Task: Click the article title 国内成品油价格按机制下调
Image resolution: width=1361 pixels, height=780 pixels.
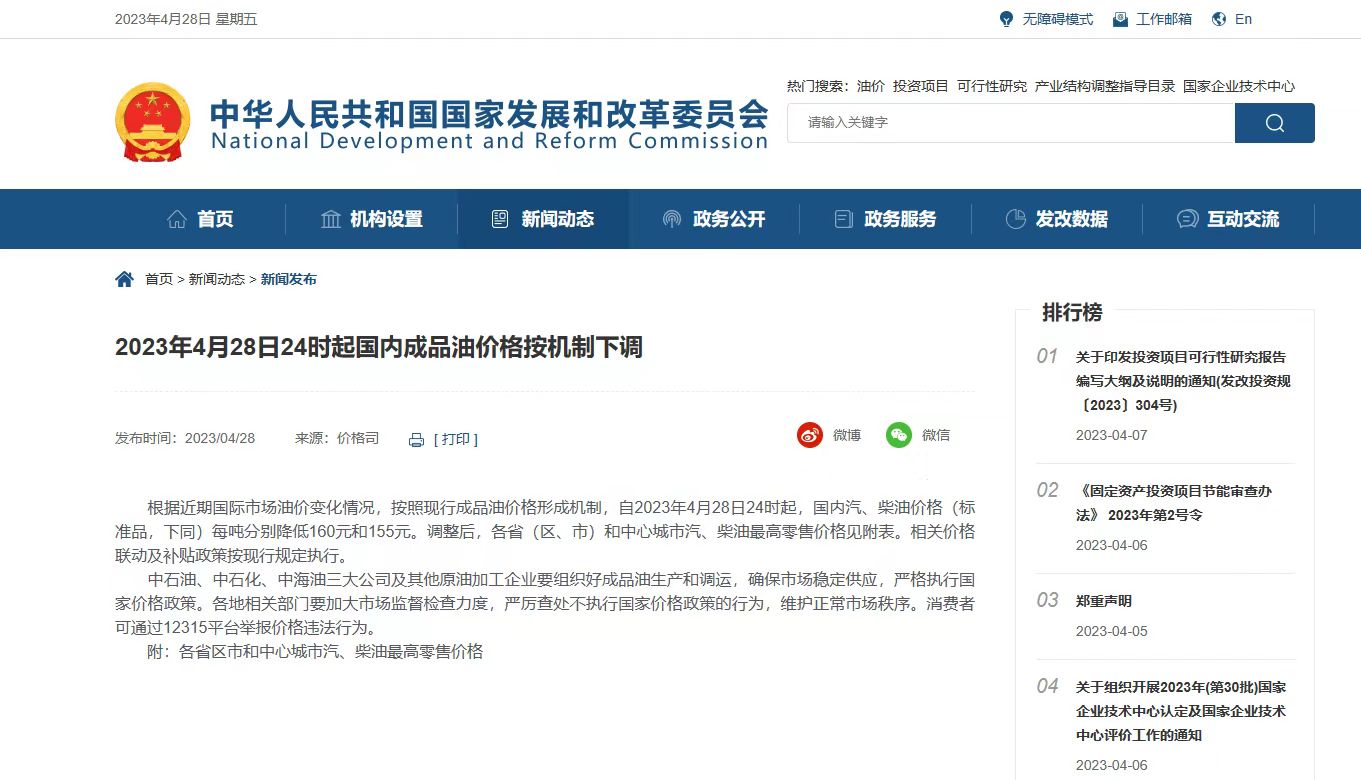Action: (379, 347)
